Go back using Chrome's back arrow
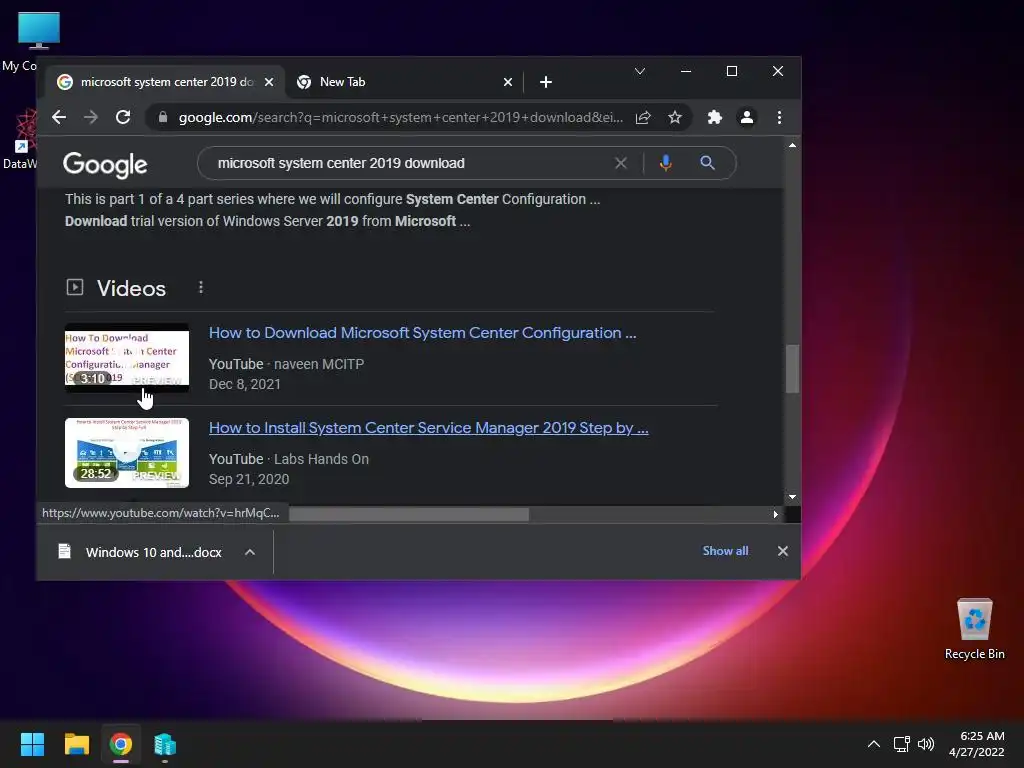The width and height of the screenshot is (1024, 768). click(x=59, y=118)
